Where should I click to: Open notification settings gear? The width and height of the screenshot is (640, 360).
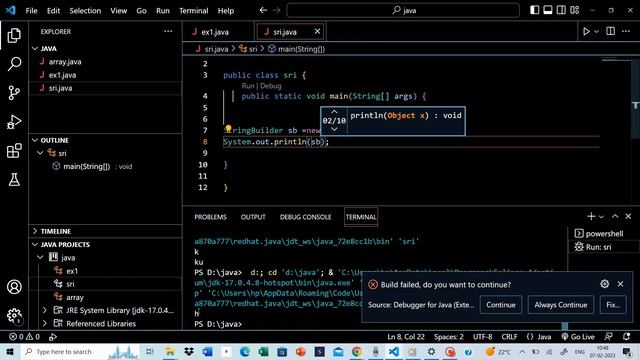pyautogui.click(x=604, y=284)
